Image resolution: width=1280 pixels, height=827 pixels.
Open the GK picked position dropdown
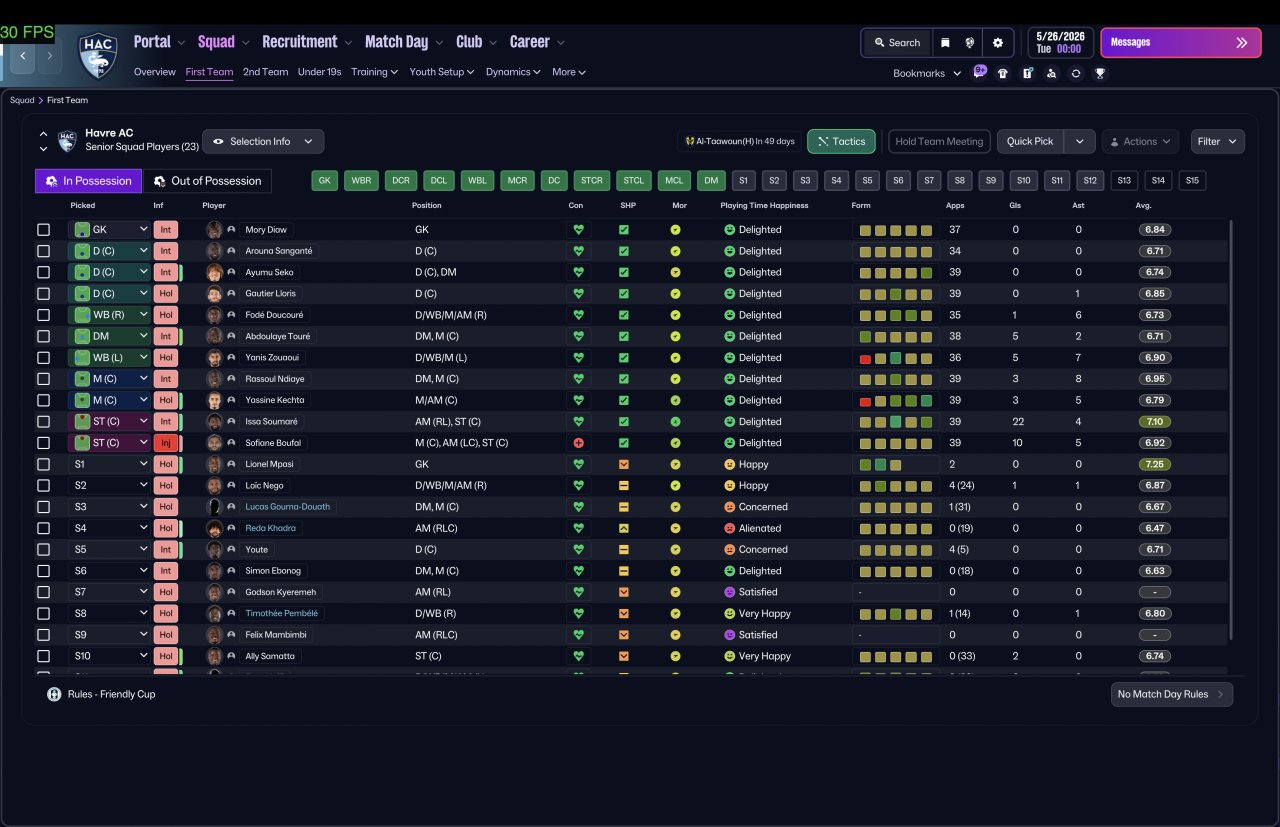point(109,230)
